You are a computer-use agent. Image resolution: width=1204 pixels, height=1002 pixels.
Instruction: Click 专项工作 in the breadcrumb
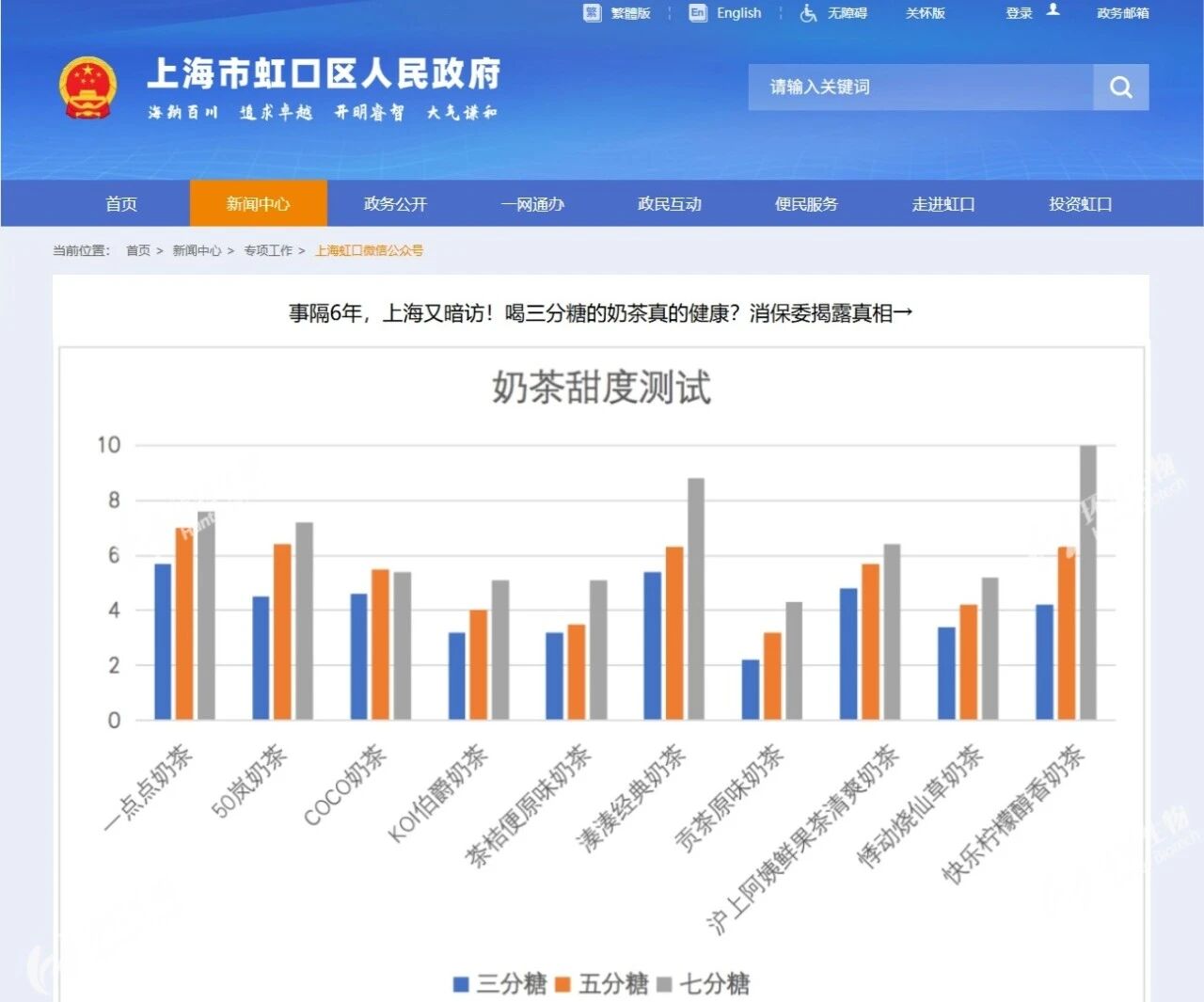coord(268,250)
